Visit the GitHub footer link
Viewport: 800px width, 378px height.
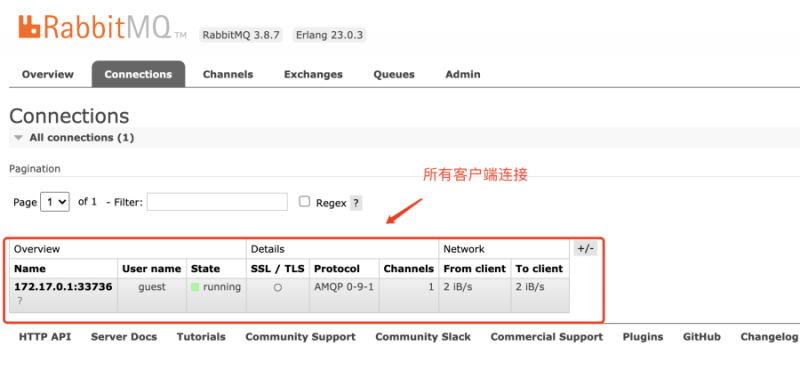[702, 337]
